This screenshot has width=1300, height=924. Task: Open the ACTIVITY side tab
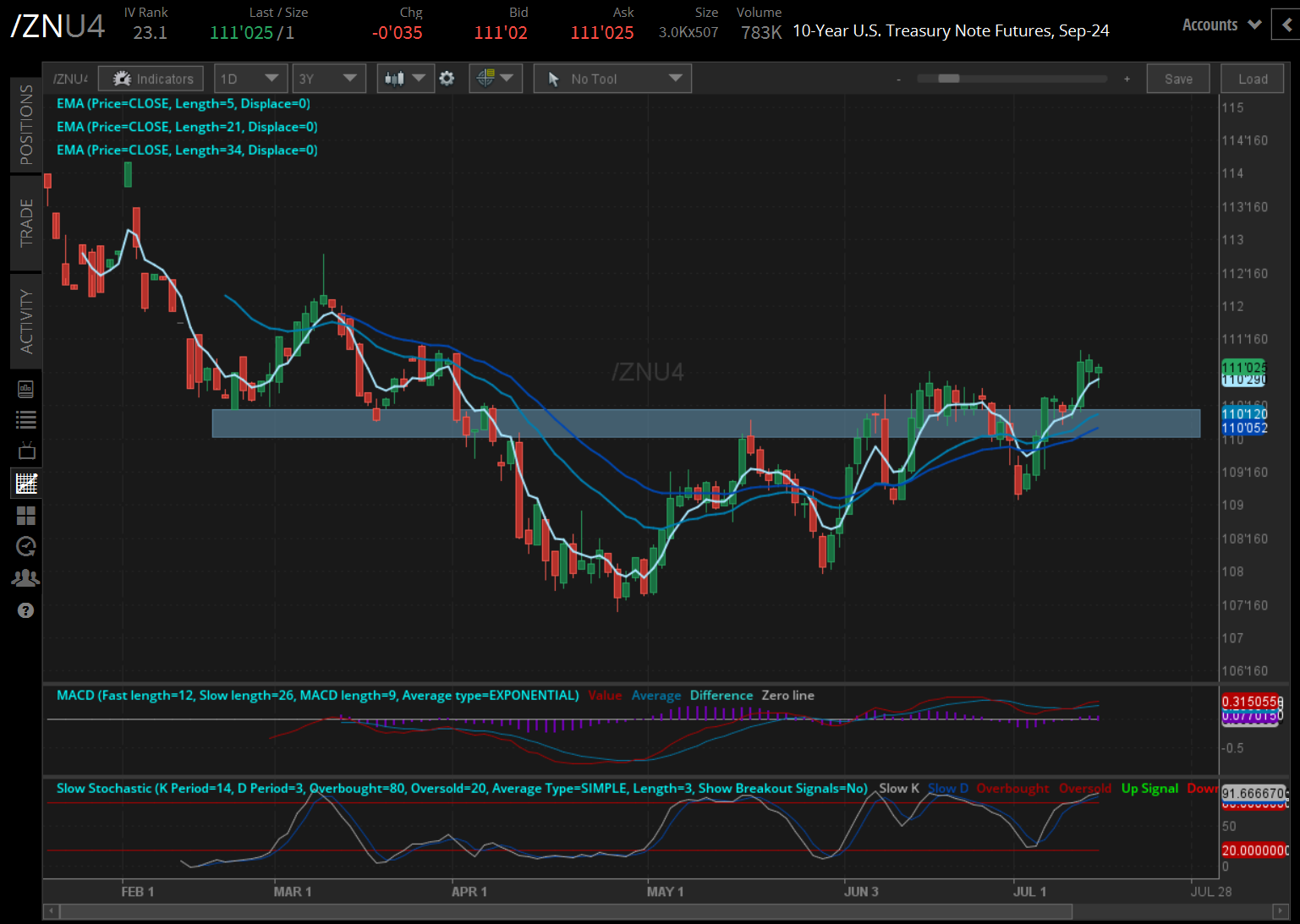pyautogui.click(x=25, y=321)
